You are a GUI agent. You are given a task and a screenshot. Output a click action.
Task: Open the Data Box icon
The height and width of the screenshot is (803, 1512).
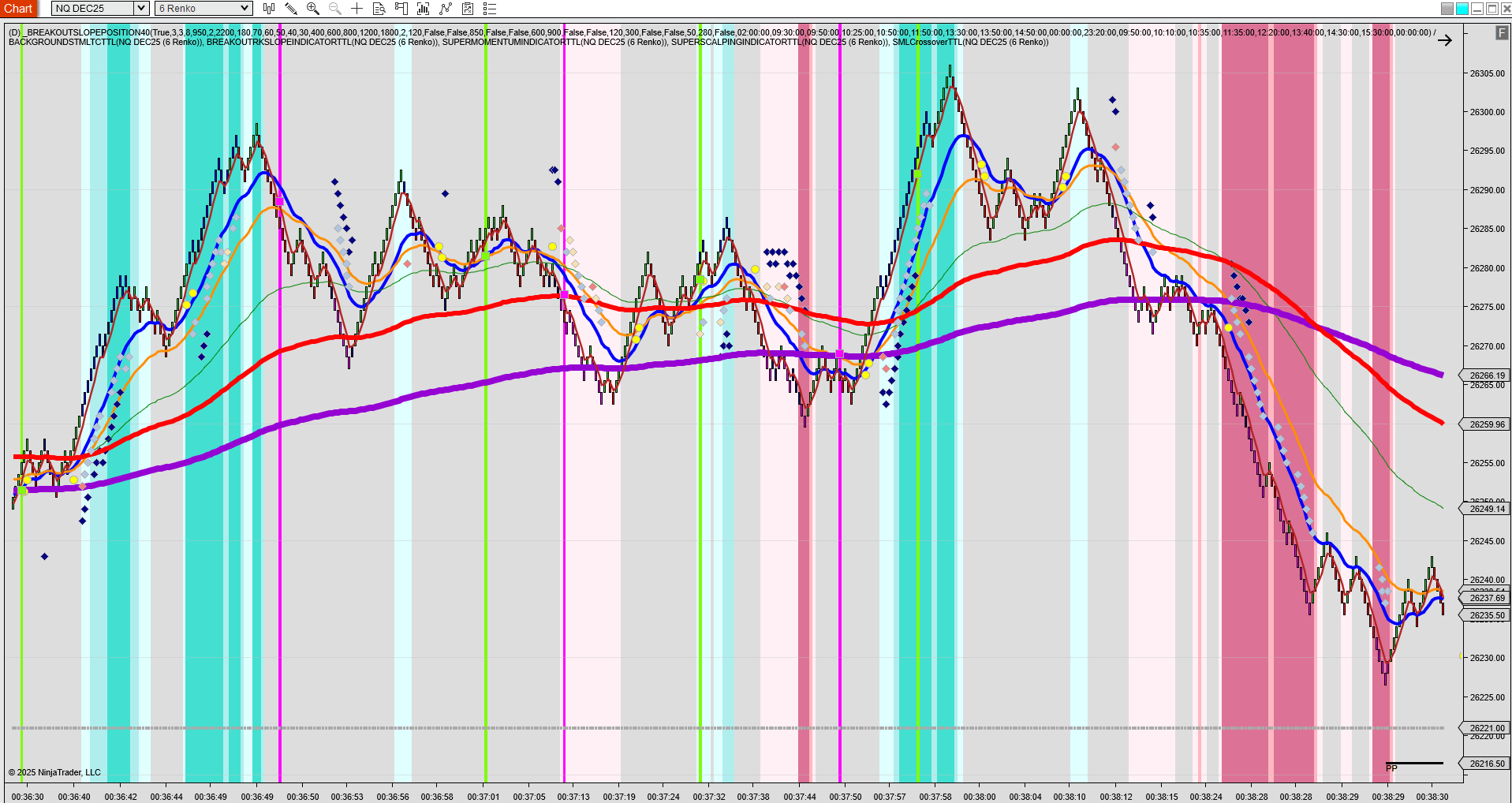379,9
